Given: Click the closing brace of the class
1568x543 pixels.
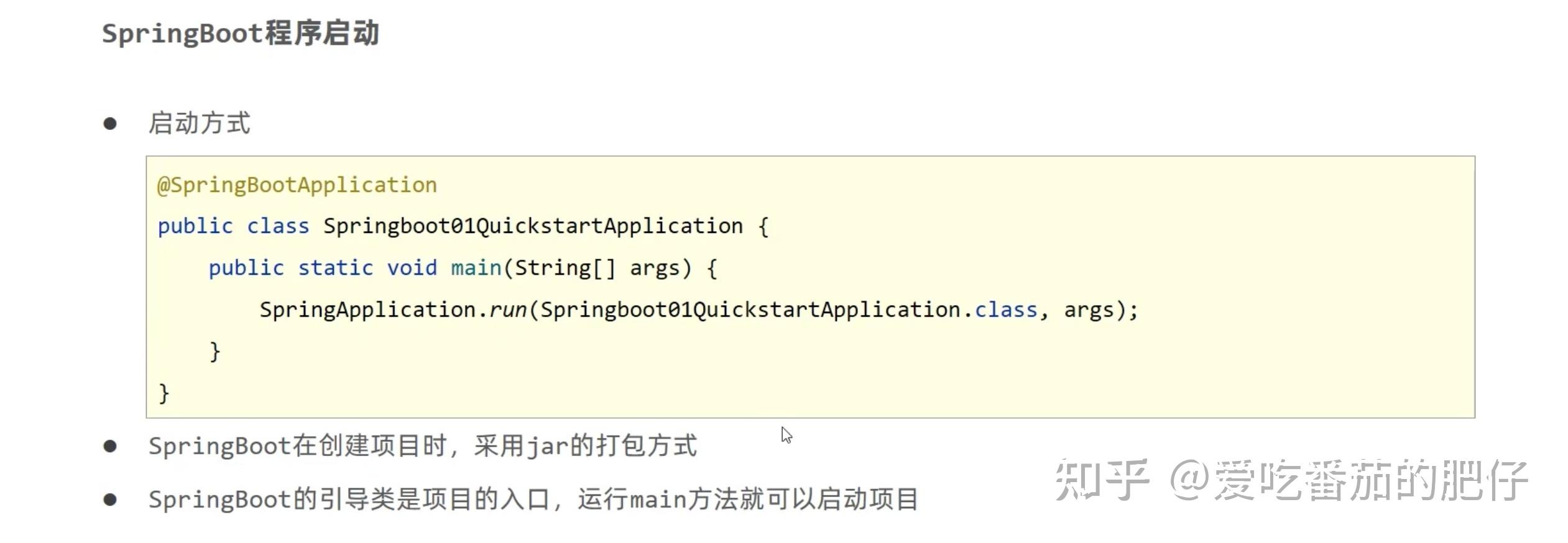Looking at the screenshot, I should (164, 393).
